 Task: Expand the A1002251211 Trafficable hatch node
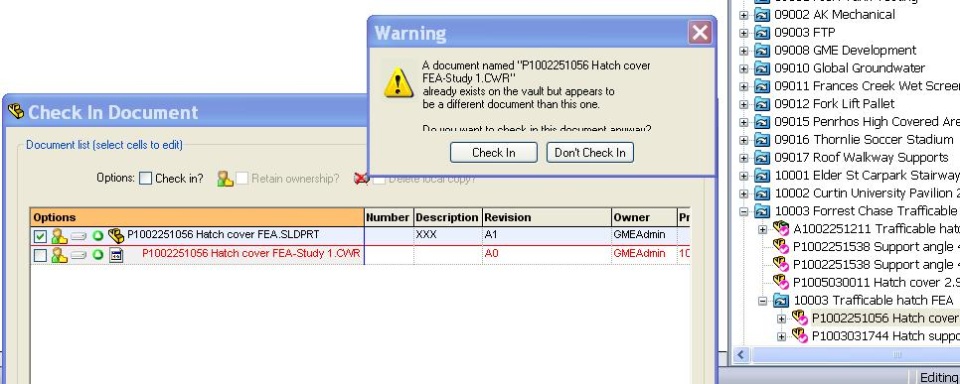click(x=763, y=230)
